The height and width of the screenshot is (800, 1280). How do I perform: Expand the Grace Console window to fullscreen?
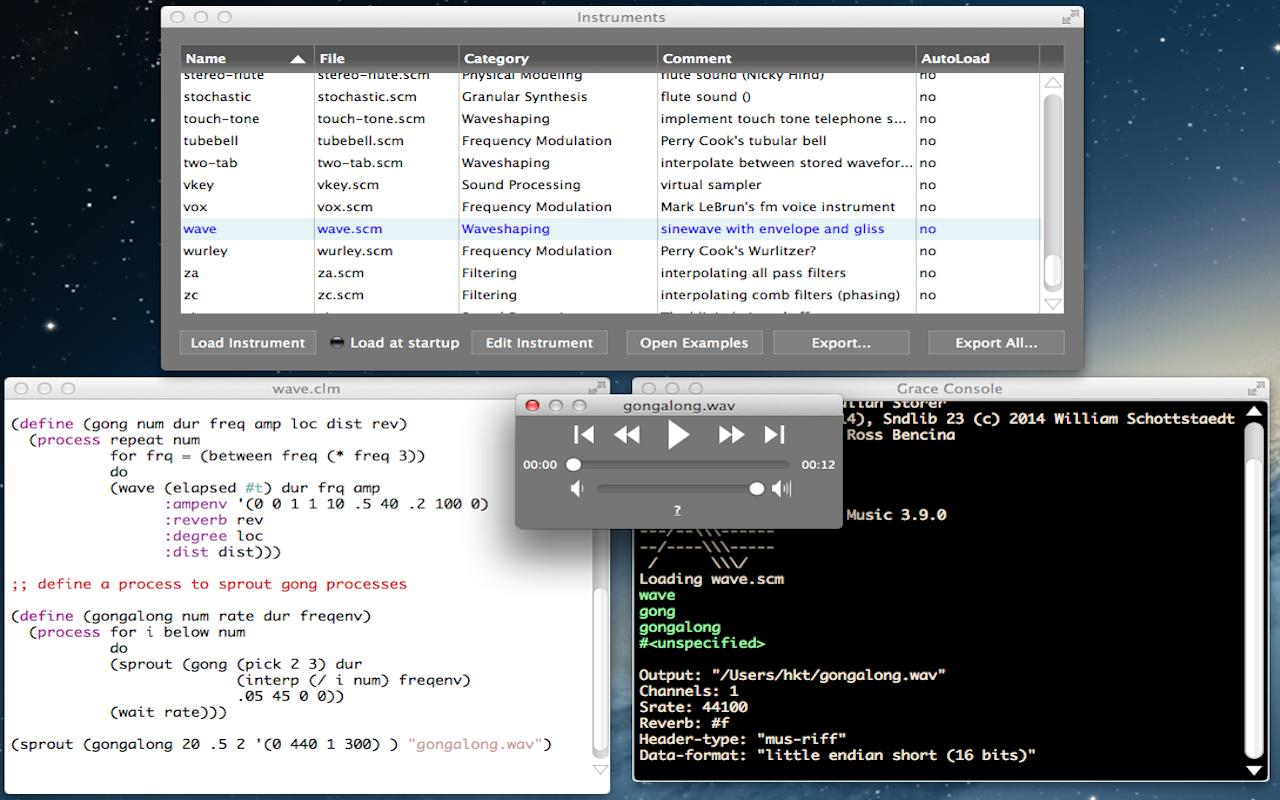click(x=1255, y=388)
